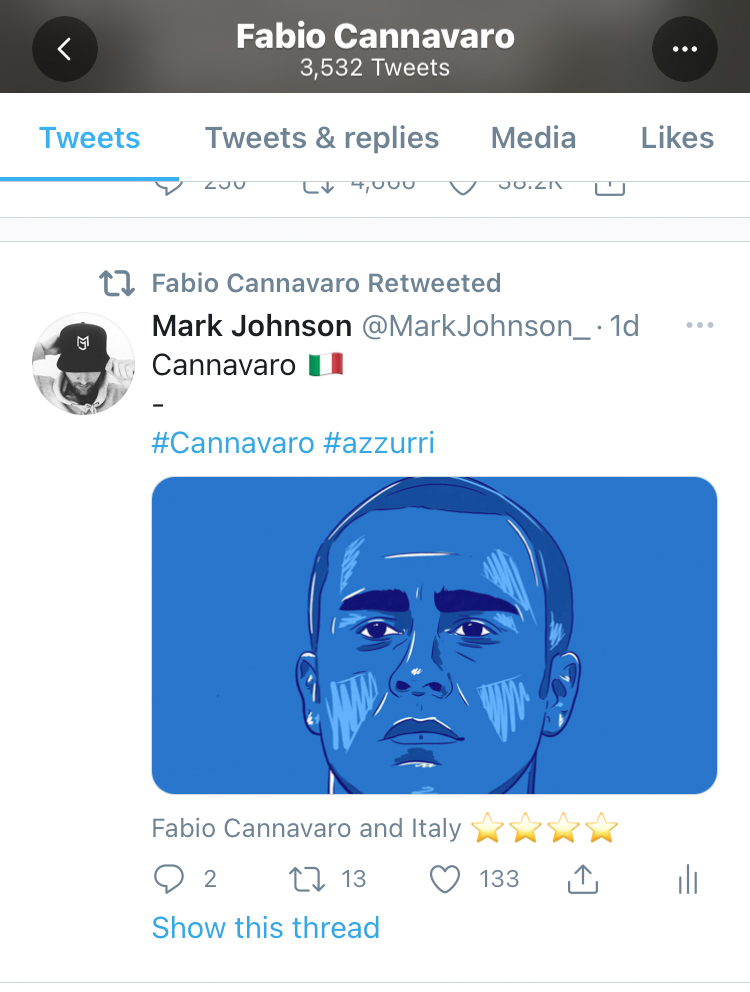This screenshot has height=992, width=750.
Task: Tap the Fabio Cannavaro Retweeted label
Action: point(326,284)
